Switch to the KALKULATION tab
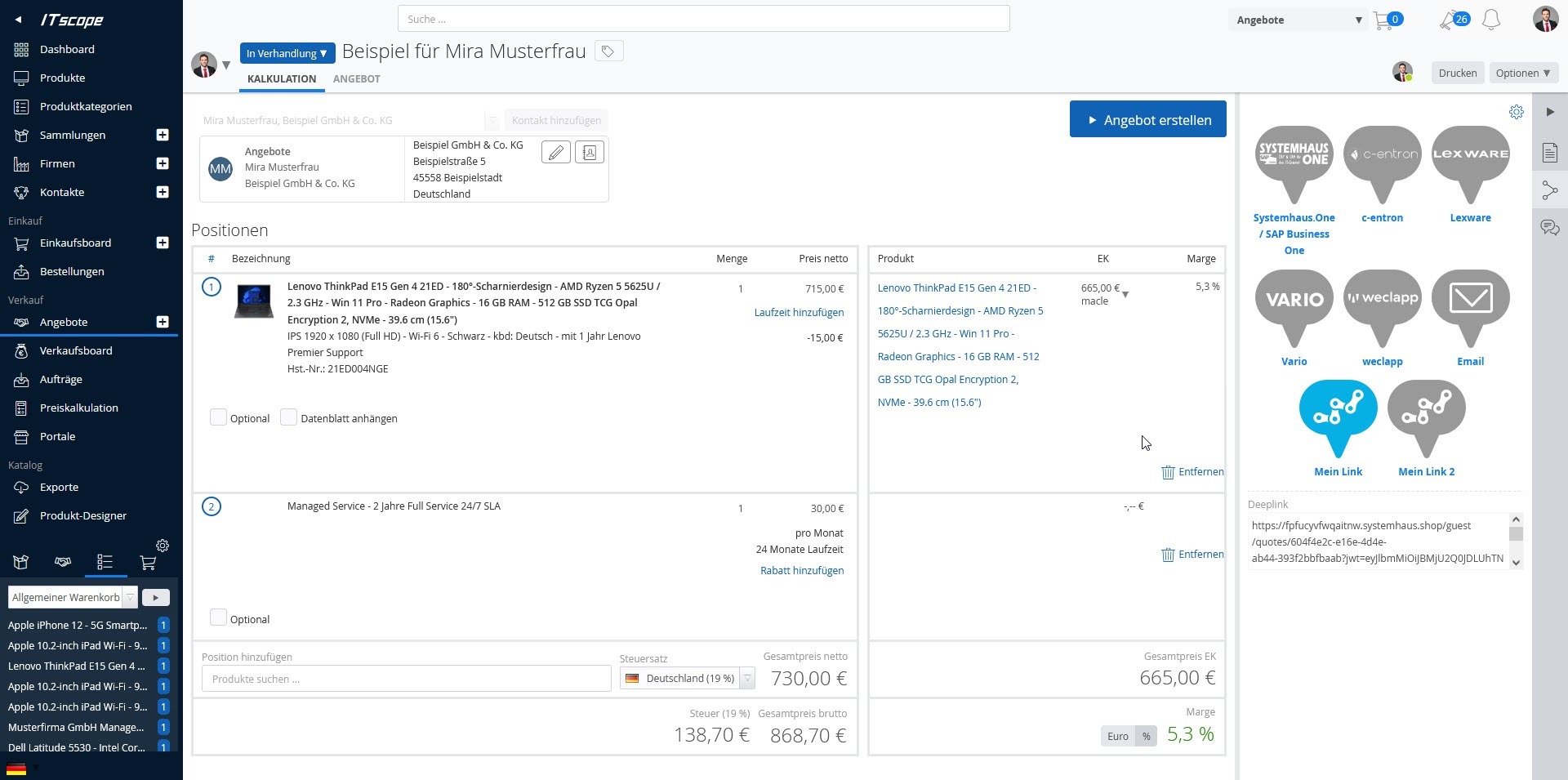 pos(282,79)
